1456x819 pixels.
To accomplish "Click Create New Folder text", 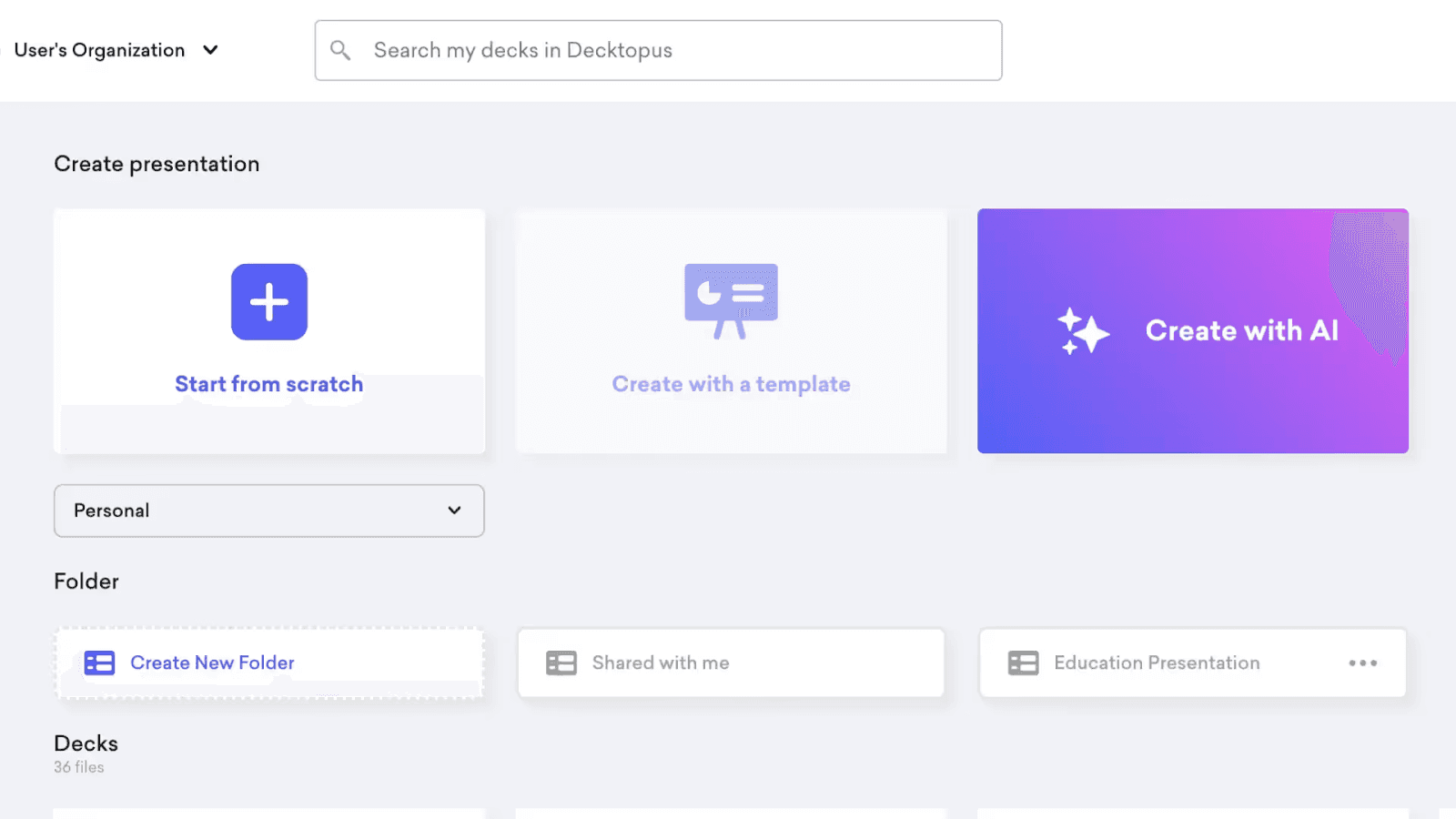I will pyautogui.click(x=212, y=662).
